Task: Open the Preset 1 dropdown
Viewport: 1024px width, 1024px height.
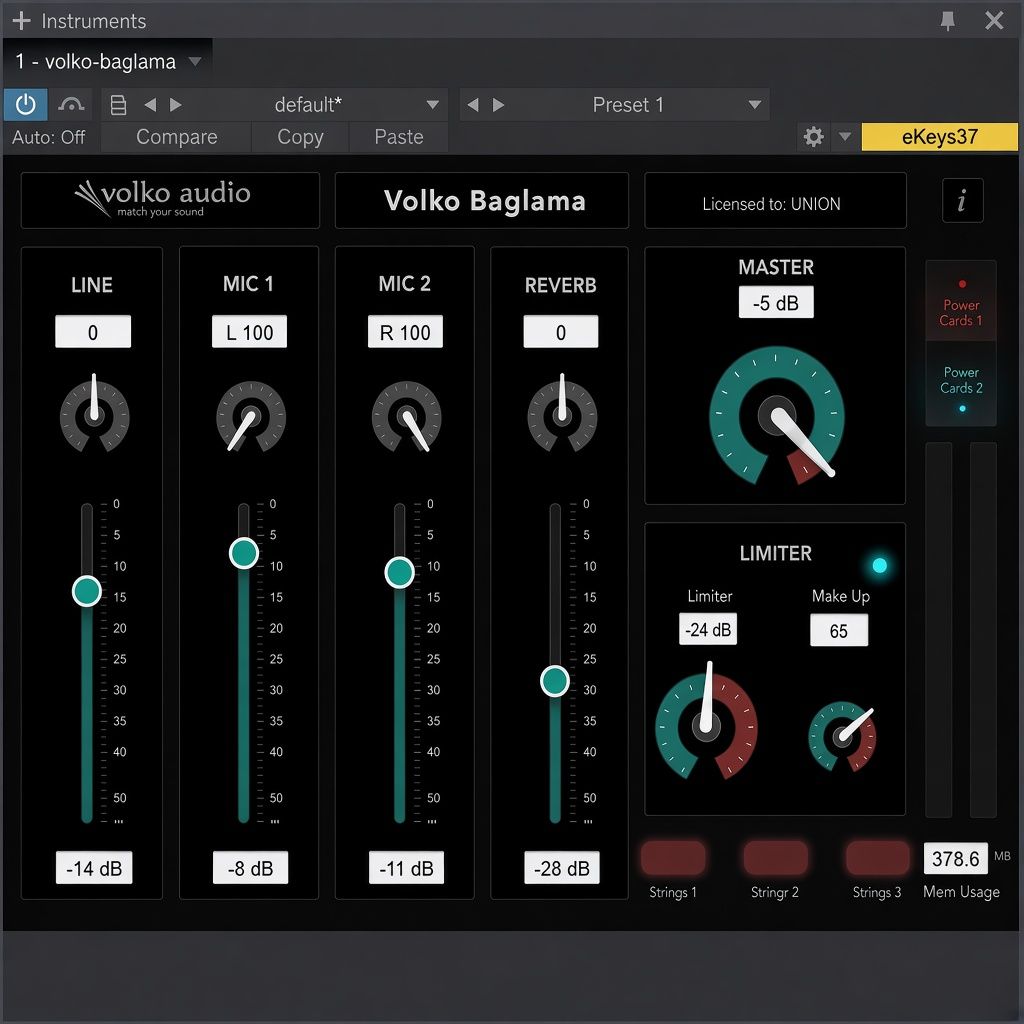Action: [x=754, y=104]
